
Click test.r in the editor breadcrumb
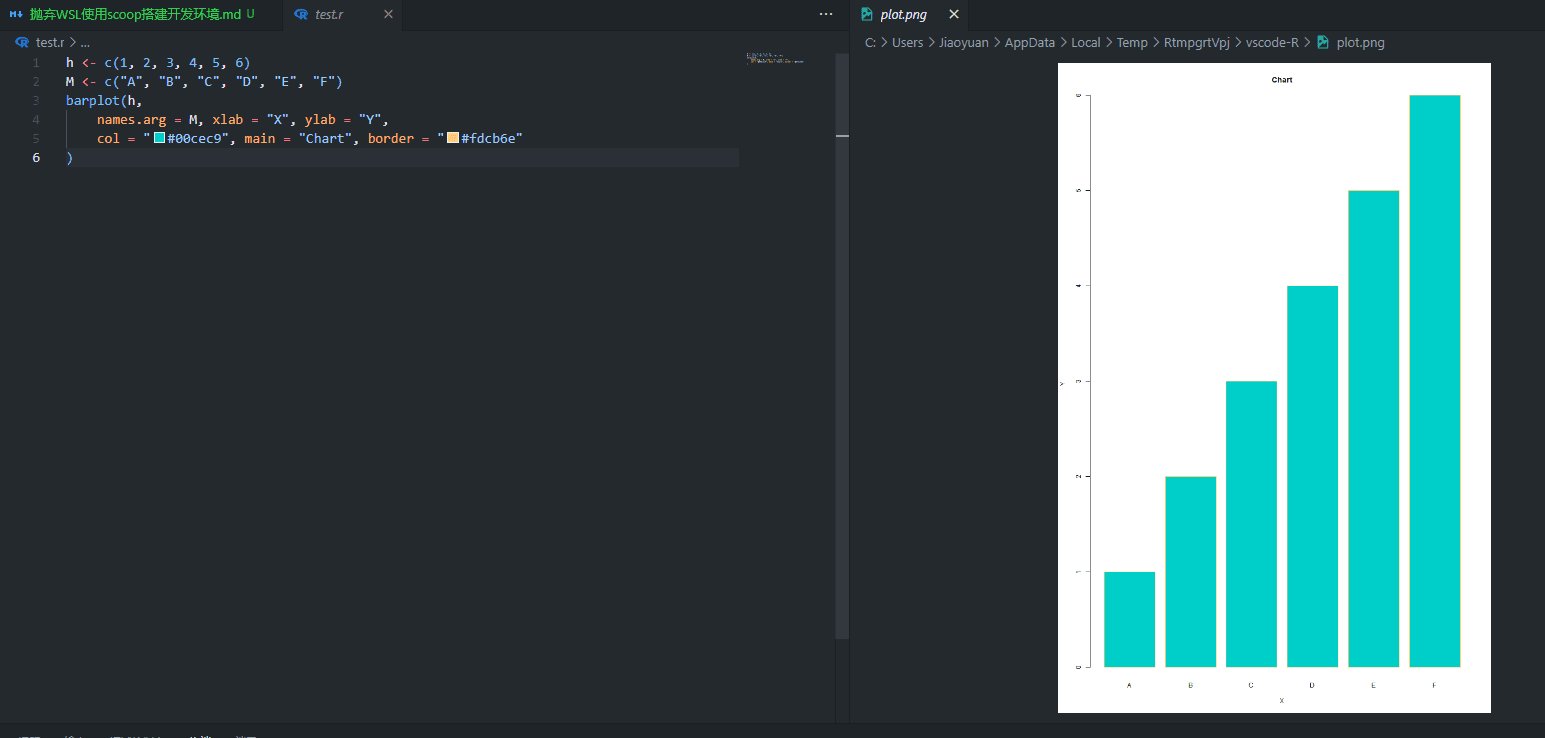pos(50,43)
